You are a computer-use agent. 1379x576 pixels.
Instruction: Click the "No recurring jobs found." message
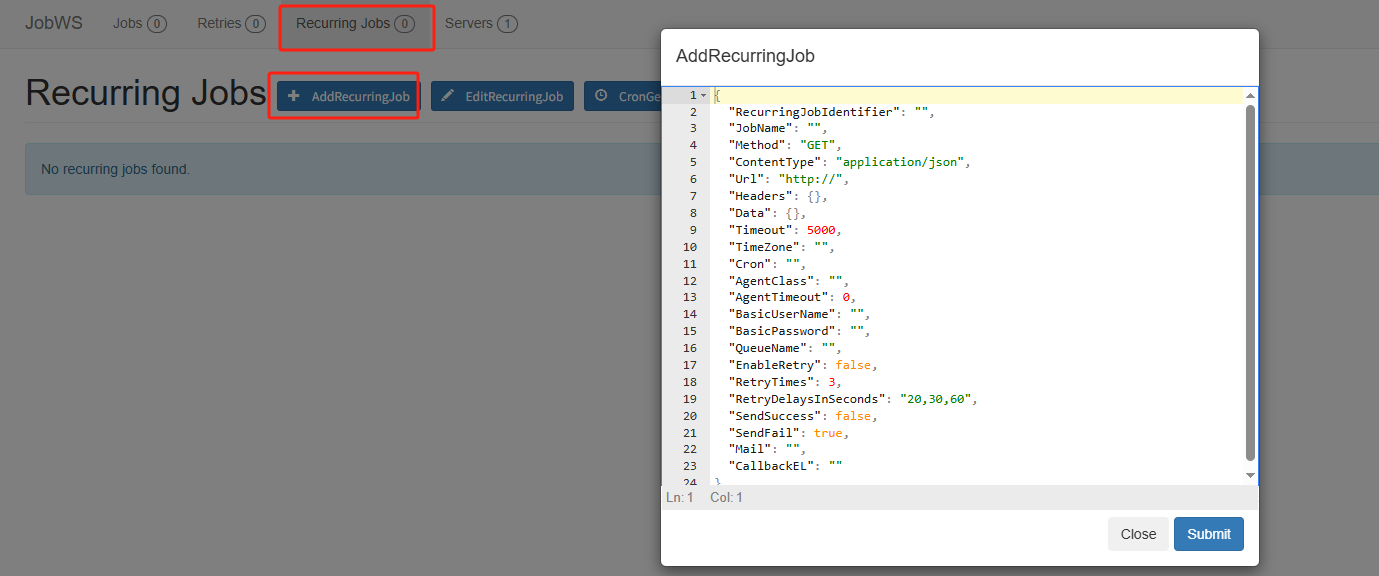pos(115,169)
